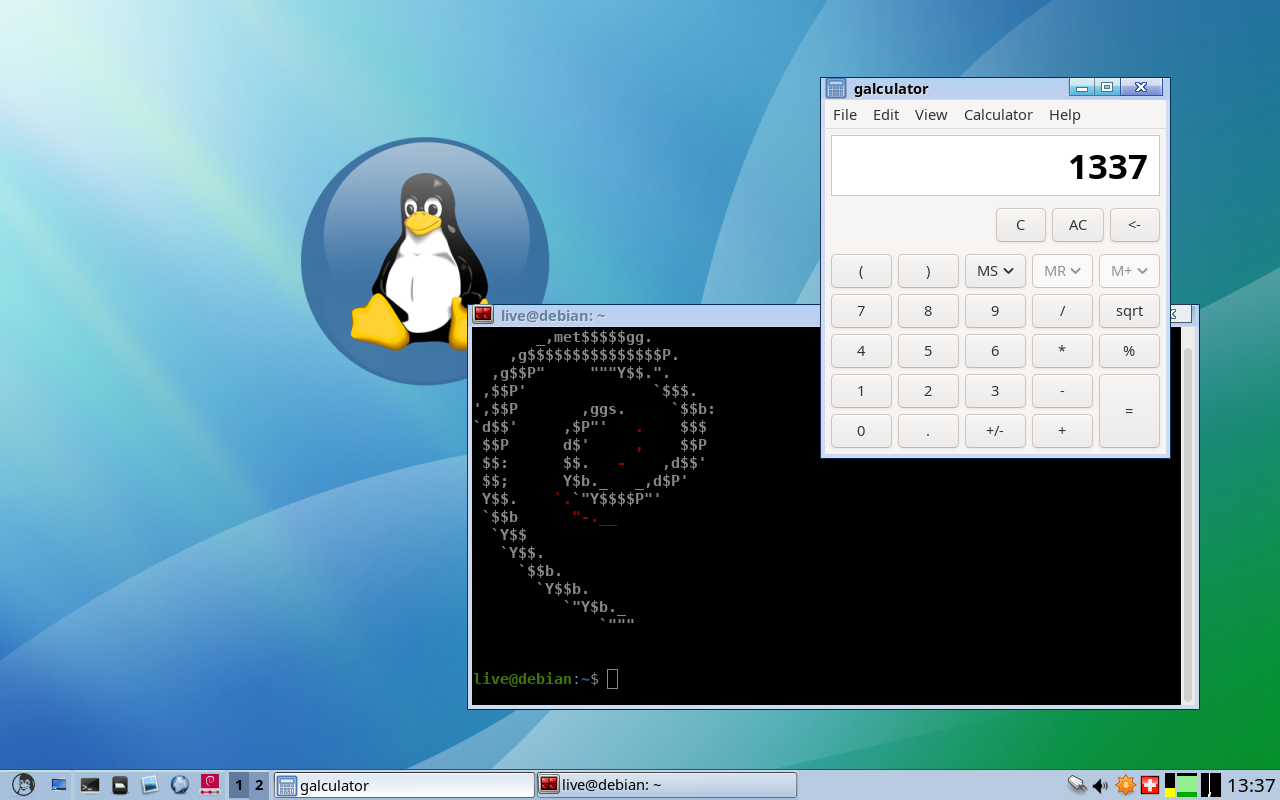
Task: Click the 0 digit button
Action: pos(861,431)
